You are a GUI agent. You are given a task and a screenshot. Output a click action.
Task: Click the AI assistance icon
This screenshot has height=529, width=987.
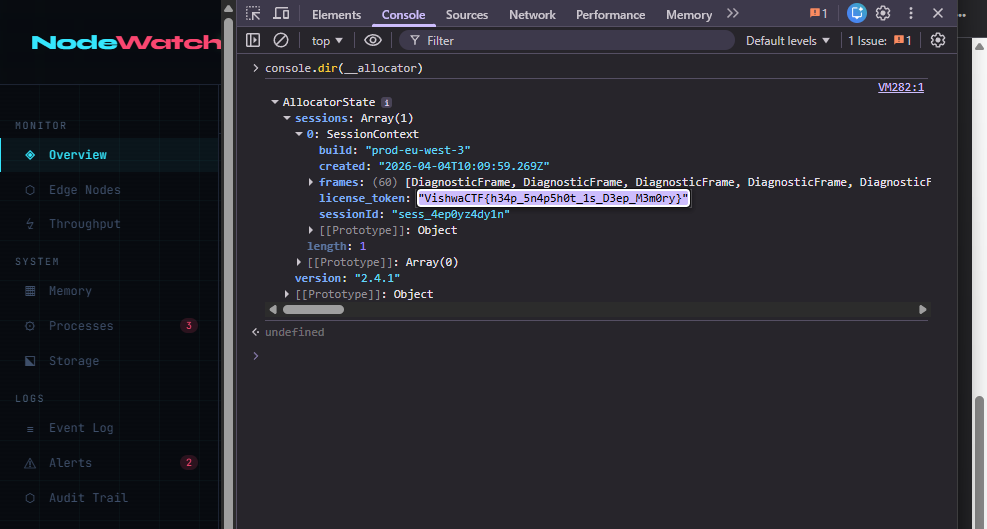tap(857, 14)
